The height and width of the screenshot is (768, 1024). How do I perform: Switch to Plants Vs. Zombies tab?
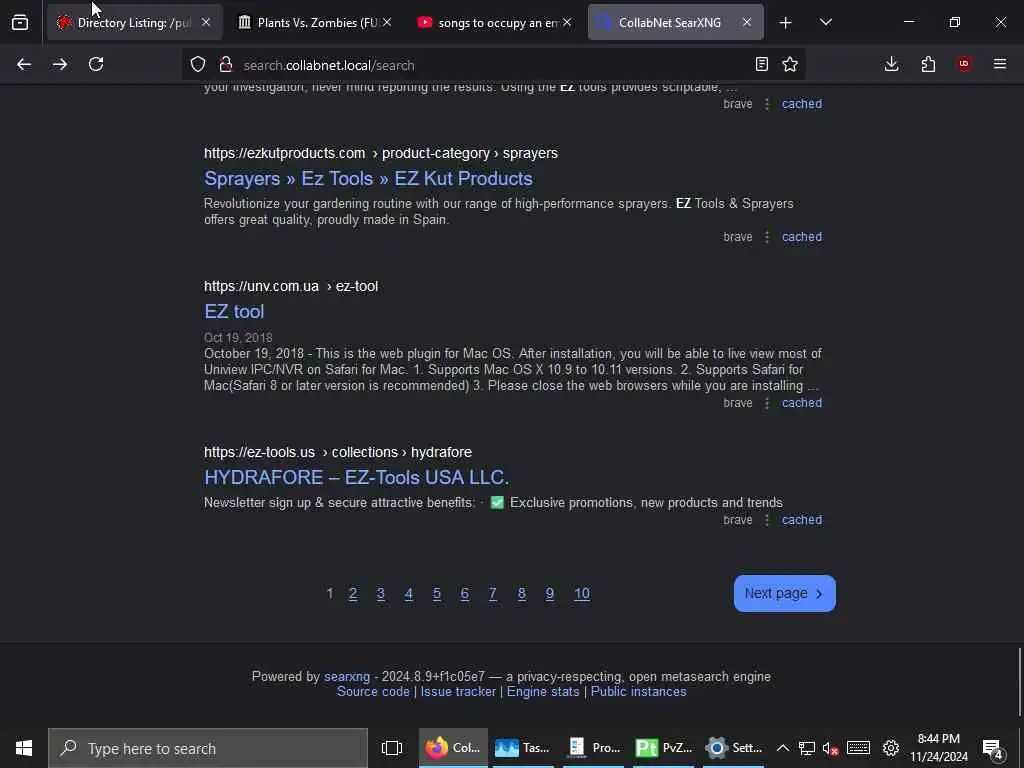point(313,22)
